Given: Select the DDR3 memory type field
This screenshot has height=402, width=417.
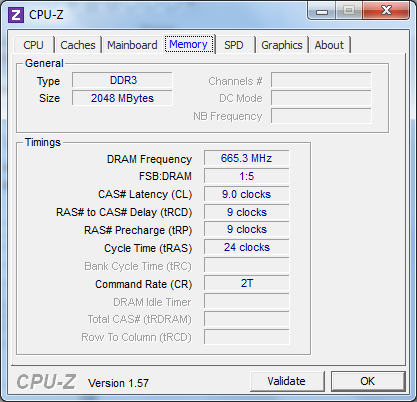Looking at the screenshot, I should (x=122, y=80).
